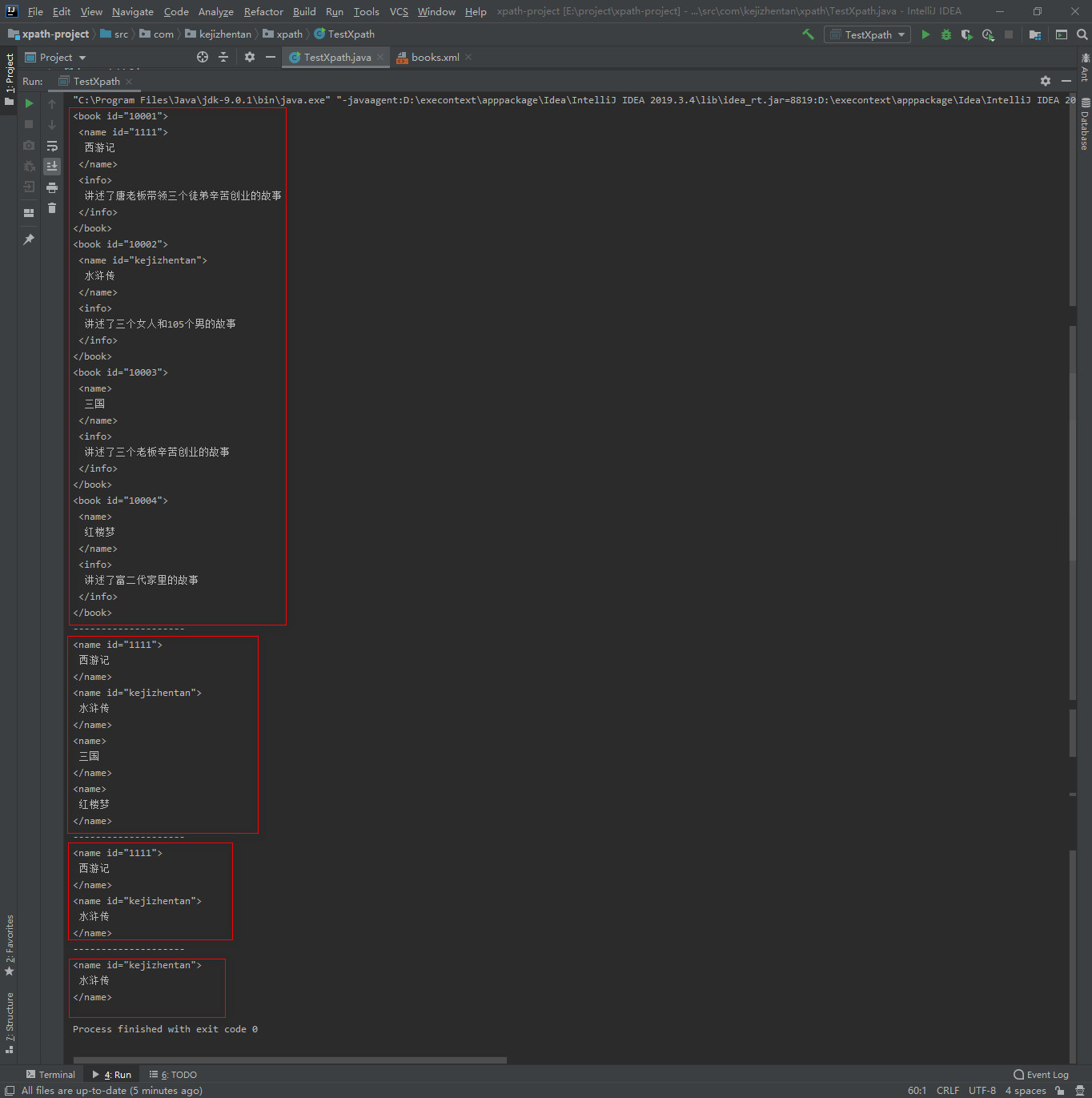This screenshot has height=1098, width=1092.
Task: Open the Terminal tool window
Action: 50,1075
